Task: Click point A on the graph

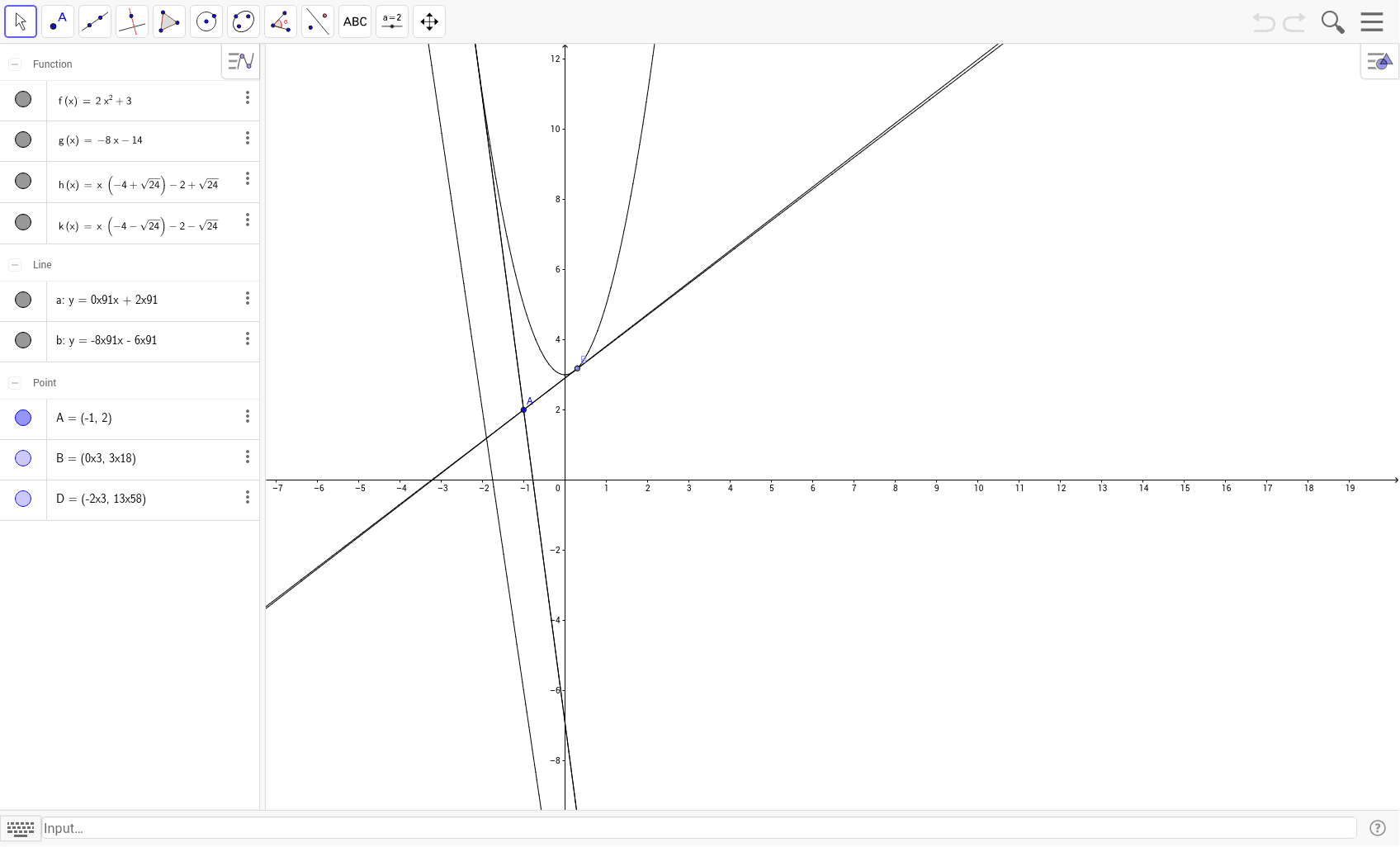Action: coord(523,409)
